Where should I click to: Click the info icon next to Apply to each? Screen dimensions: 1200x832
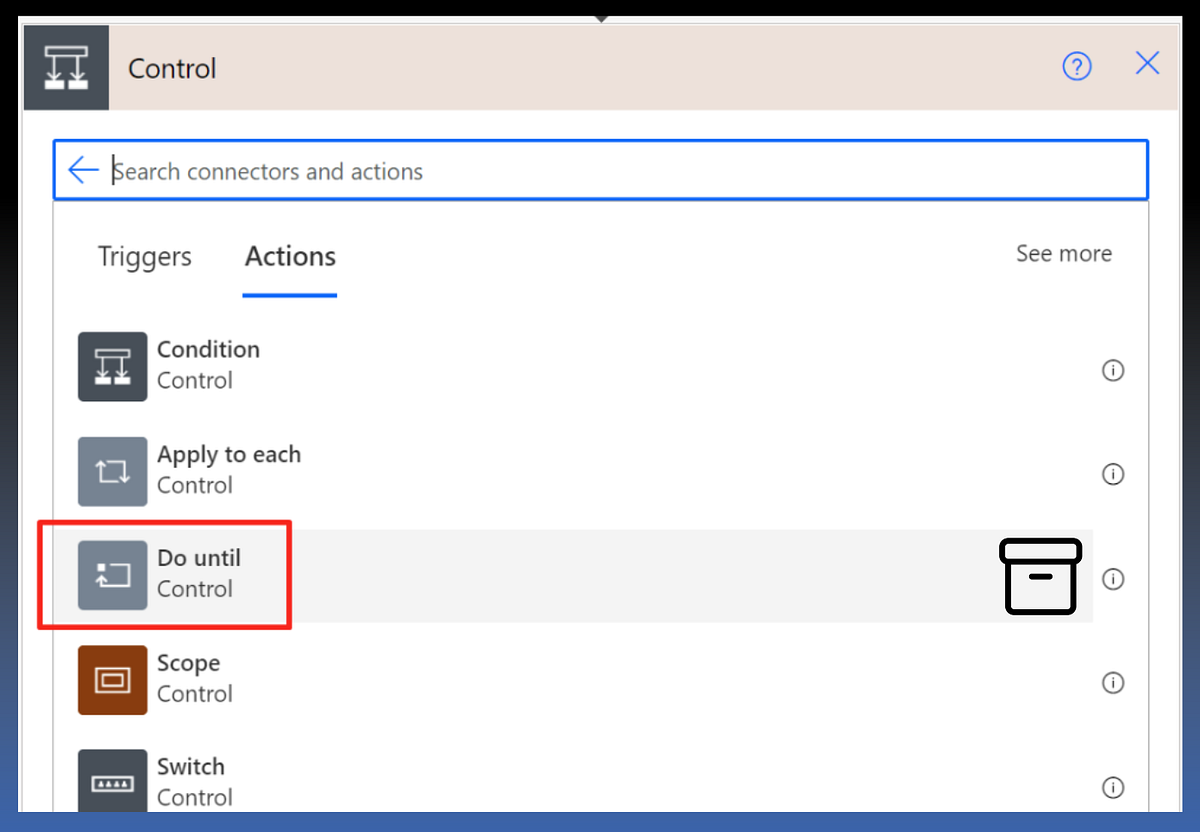coord(1113,474)
